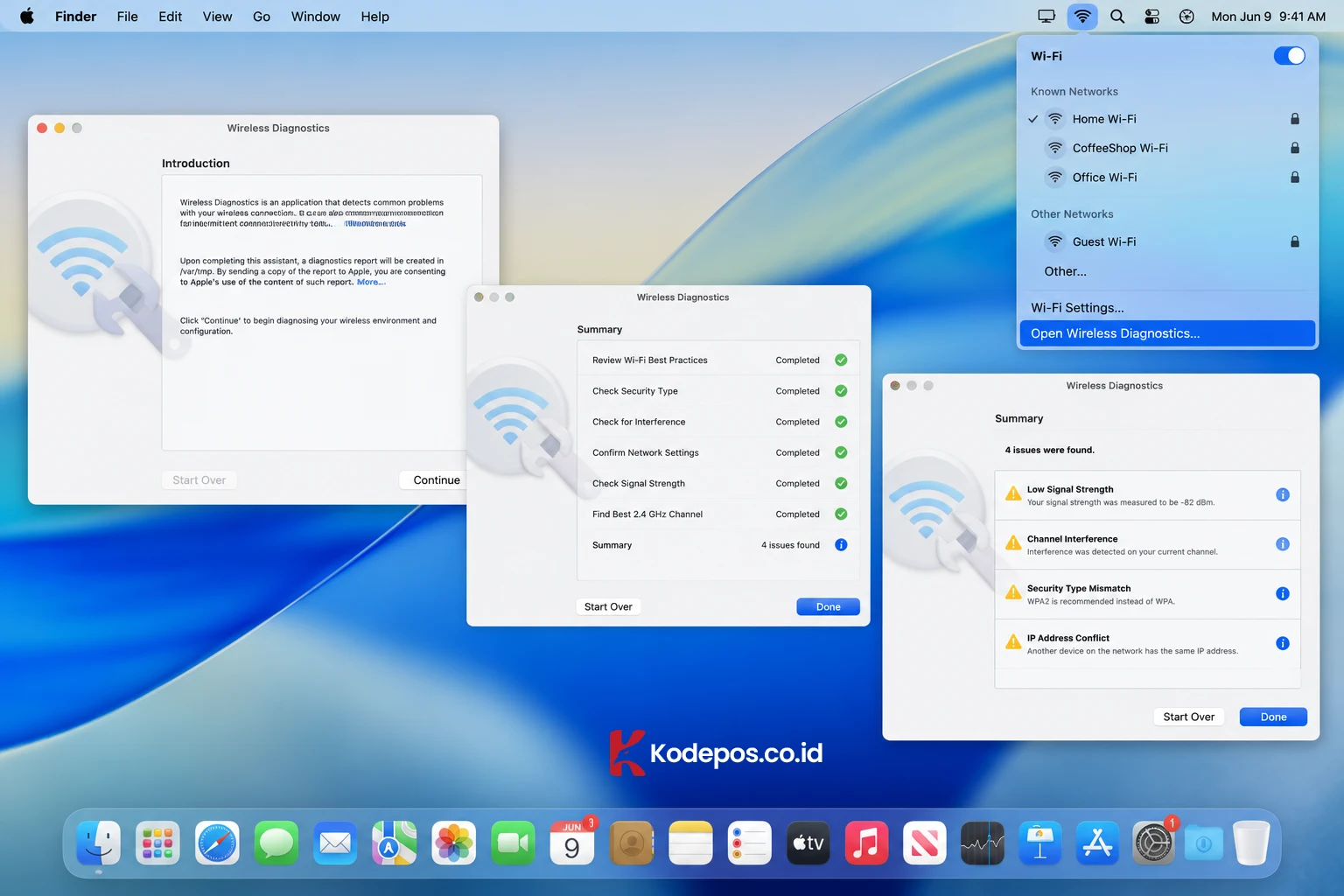The width and height of the screenshot is (1344, 896).
Task: Open Notes from the Dock
Action: [690, 843]
